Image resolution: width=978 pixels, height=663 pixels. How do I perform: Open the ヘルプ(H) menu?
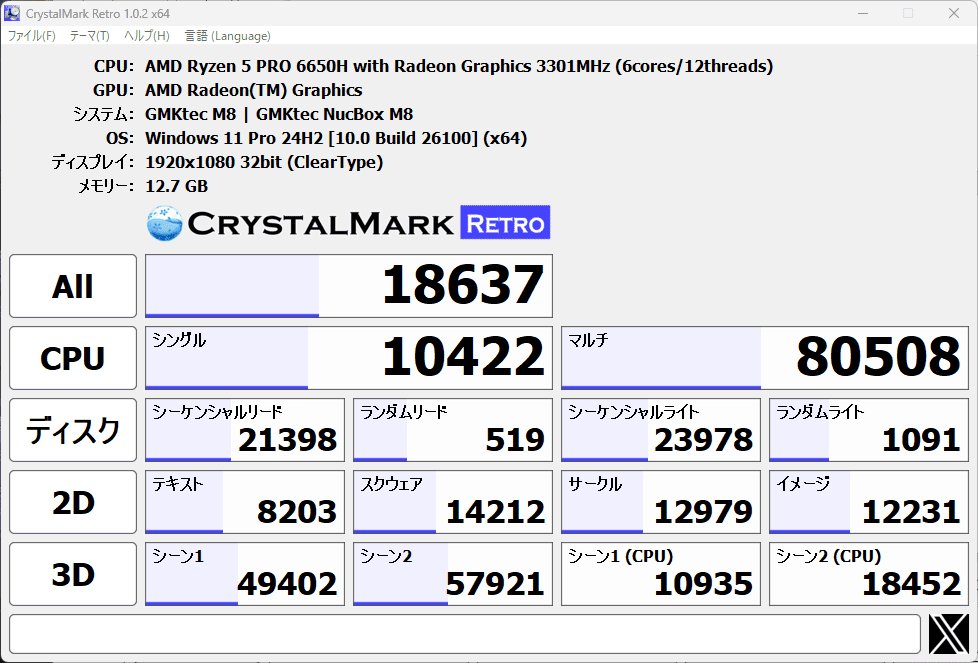147,36
